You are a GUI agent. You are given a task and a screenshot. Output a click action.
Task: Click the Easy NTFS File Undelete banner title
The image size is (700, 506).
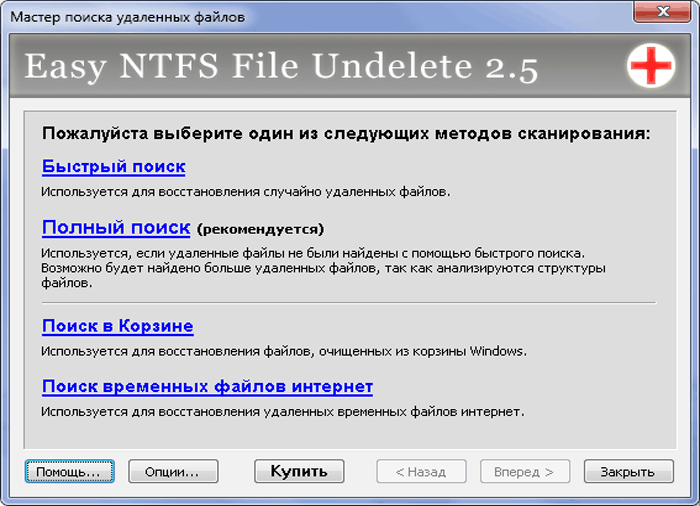(x=281, y=67)
